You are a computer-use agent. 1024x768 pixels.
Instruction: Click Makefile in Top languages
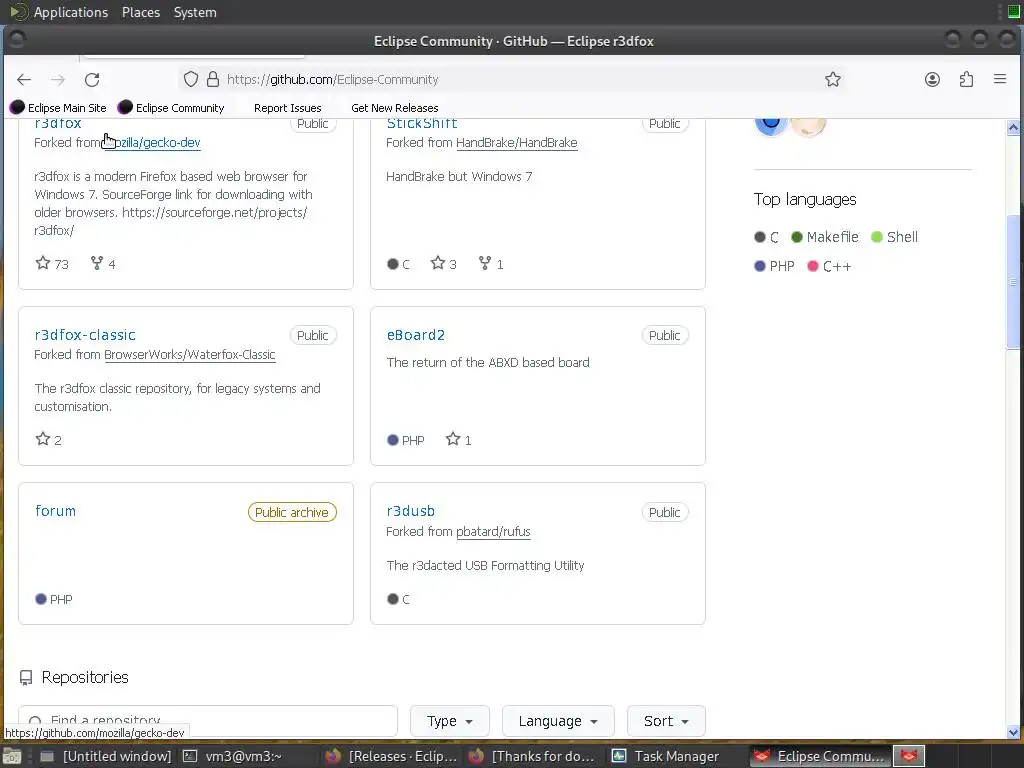tap(825, 237)
